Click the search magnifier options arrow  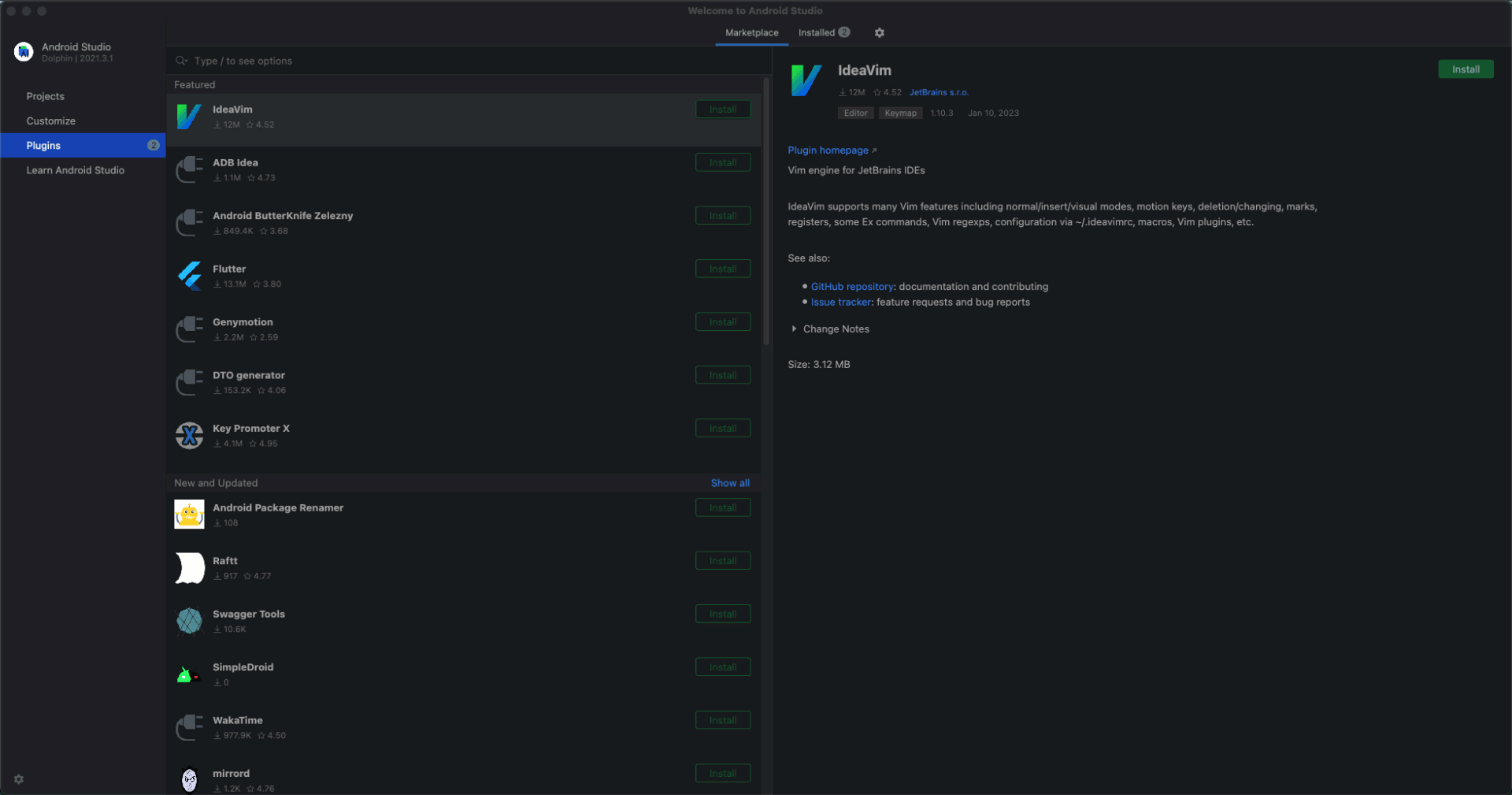[x=182, y=61]
